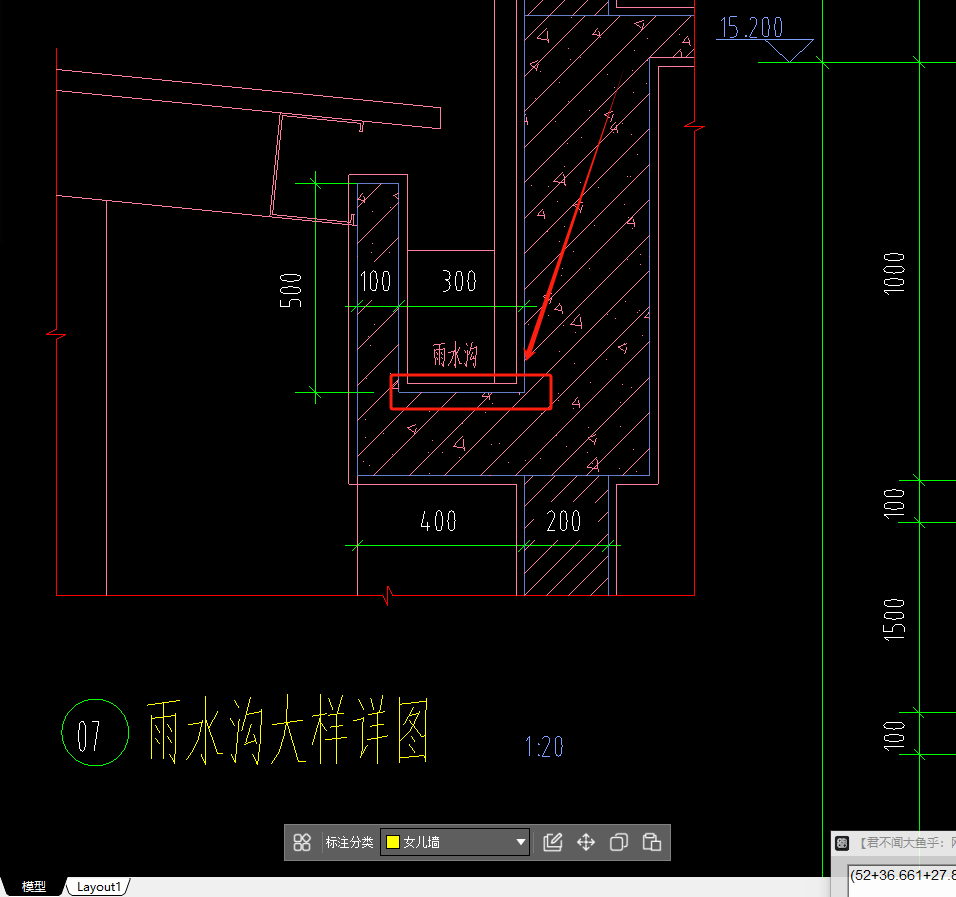This screenshot has width=956, height=897.
Task: Select the circled 07 detail number
Action: click(x=95, y=732)
